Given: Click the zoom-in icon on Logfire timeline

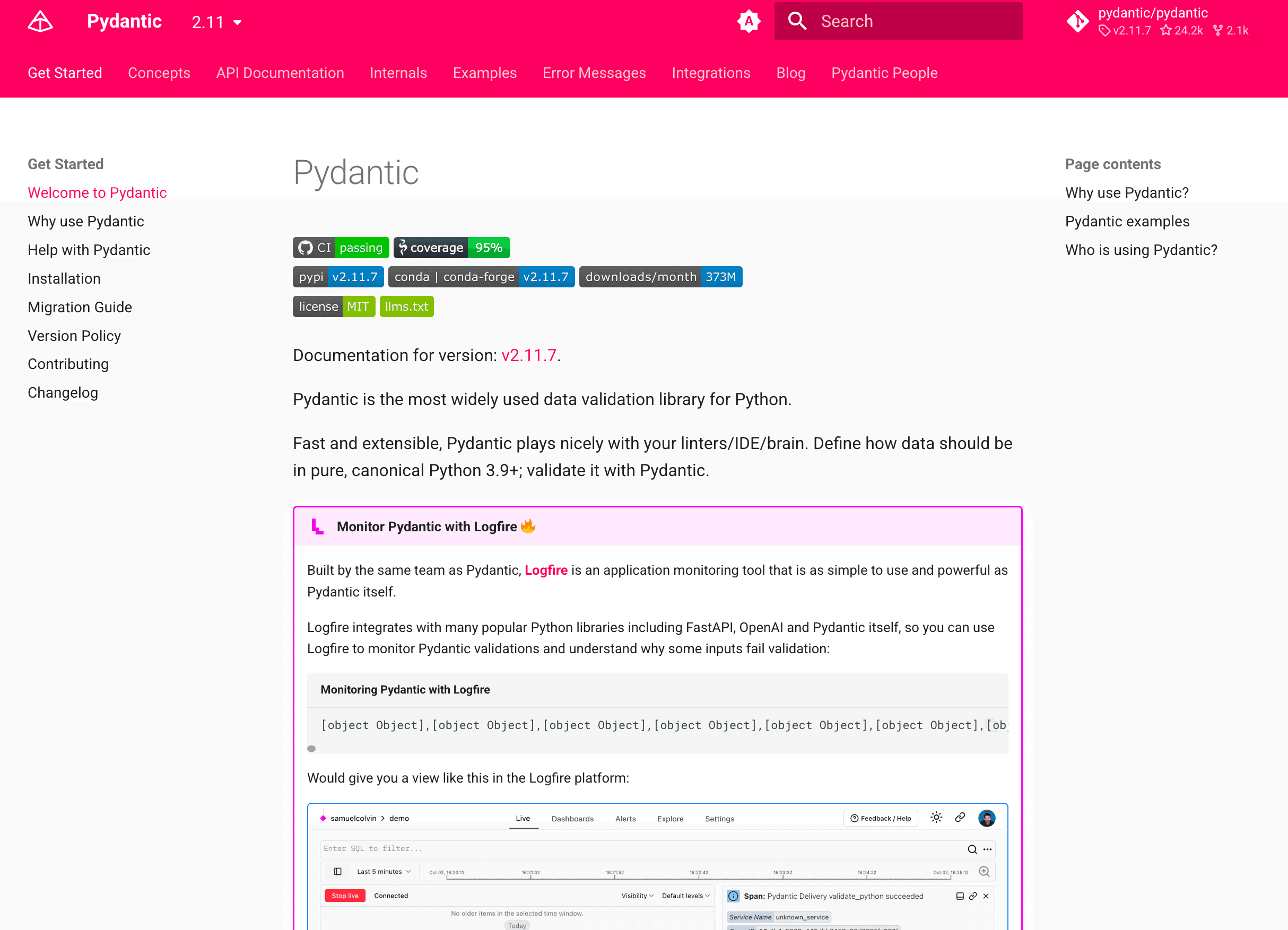Looking at the screenshot, I should pyautogui.click(x=984, y=872).
